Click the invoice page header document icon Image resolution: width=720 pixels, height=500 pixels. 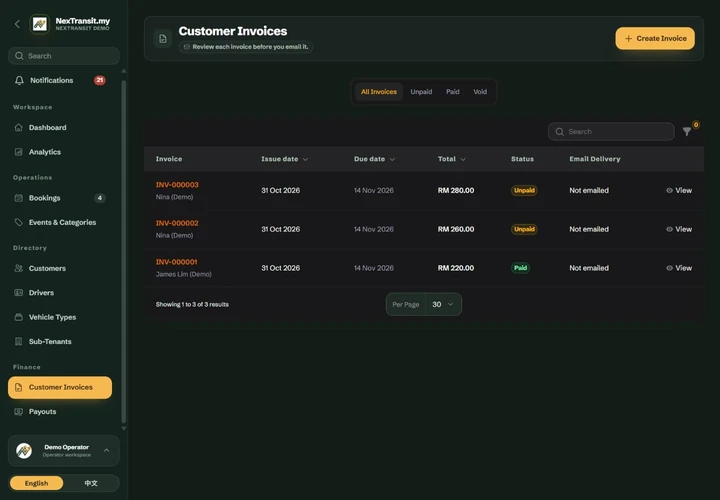coord(163,39)
